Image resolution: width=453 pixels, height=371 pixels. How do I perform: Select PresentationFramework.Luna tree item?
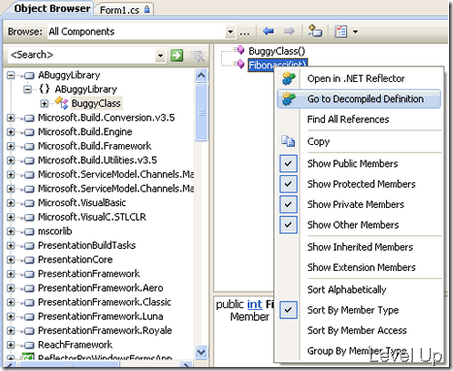tap(100, 316)
